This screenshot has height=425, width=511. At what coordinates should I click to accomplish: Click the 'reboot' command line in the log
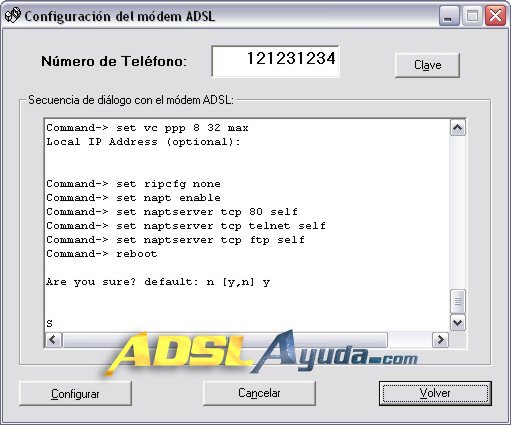[102, 254]
